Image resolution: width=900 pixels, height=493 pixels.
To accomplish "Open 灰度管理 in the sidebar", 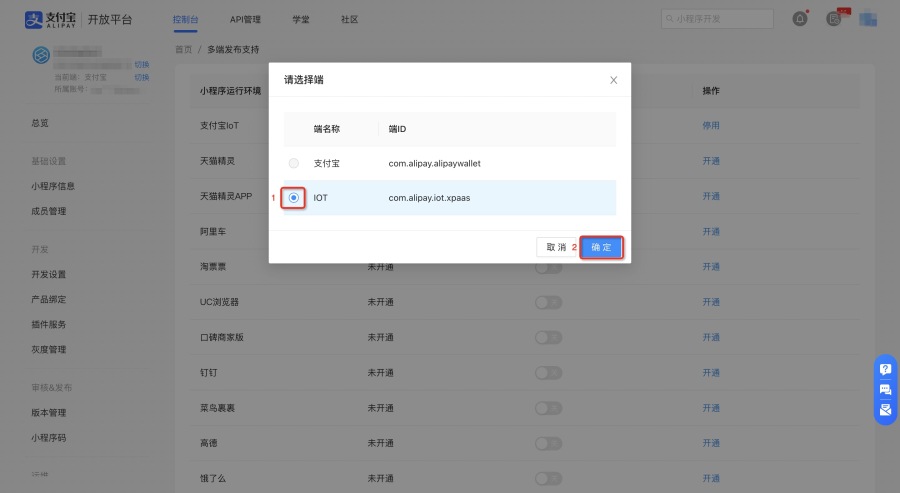I will coord(49,350).
